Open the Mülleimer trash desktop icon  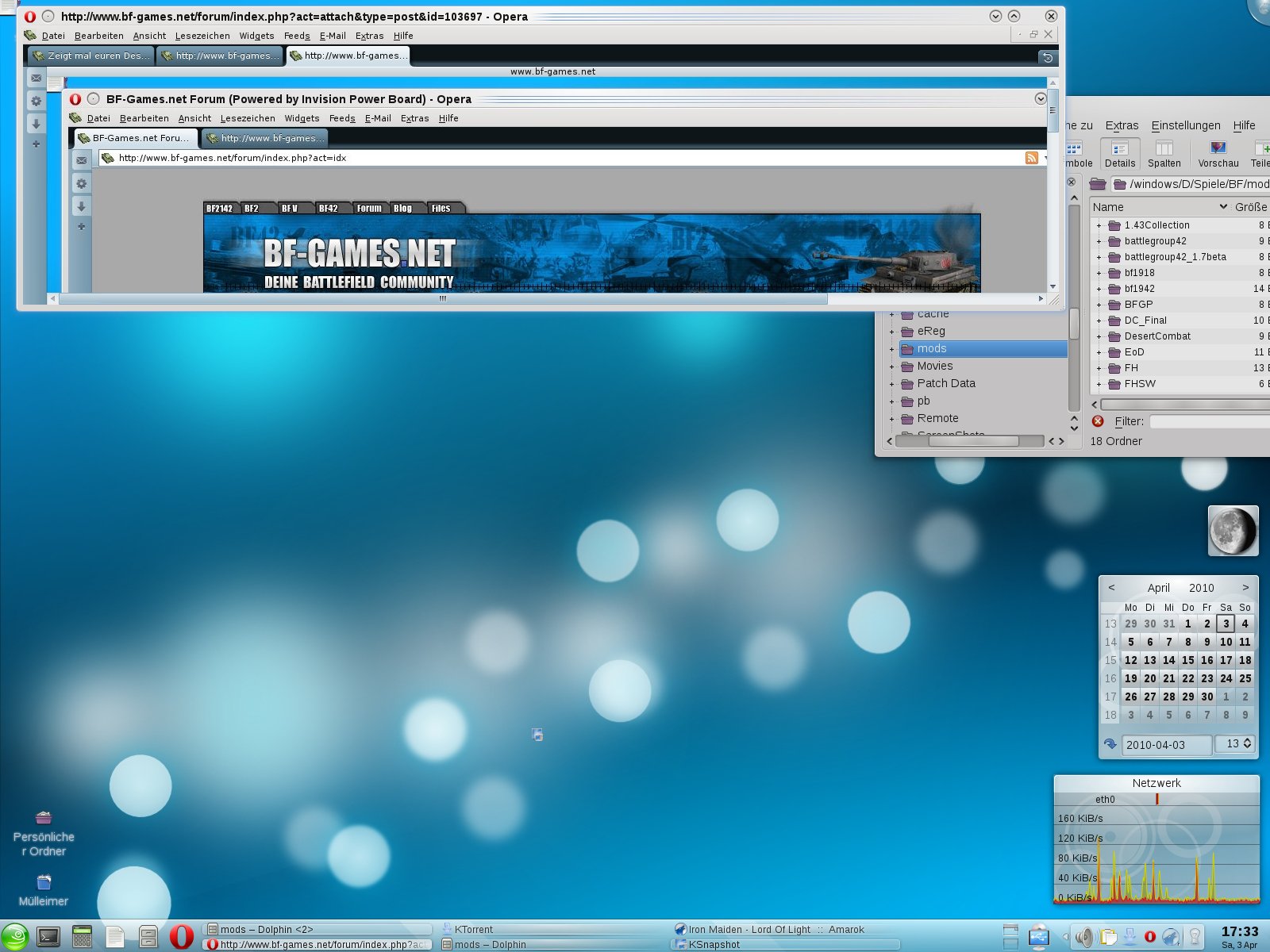click(44, 890)
